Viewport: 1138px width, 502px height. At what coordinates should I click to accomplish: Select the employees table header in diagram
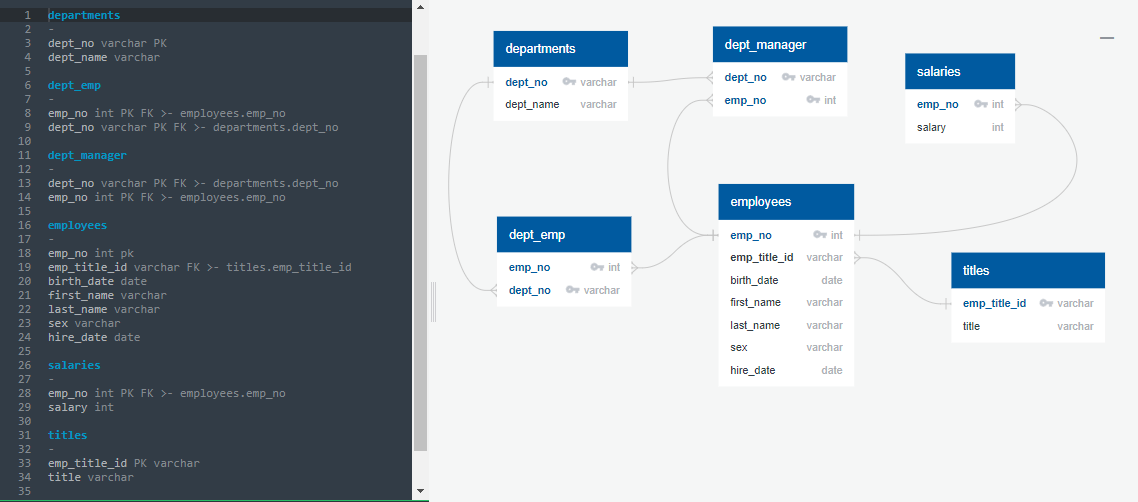[x=786, y=202]
